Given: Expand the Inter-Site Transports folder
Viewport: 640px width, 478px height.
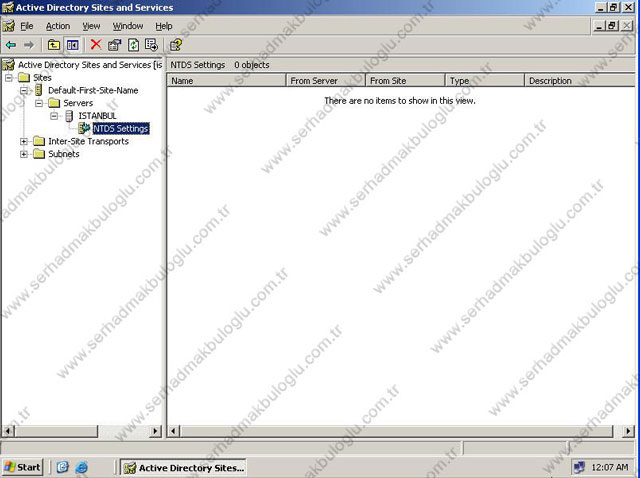Looking at the screenshot, I should (24, 141).
